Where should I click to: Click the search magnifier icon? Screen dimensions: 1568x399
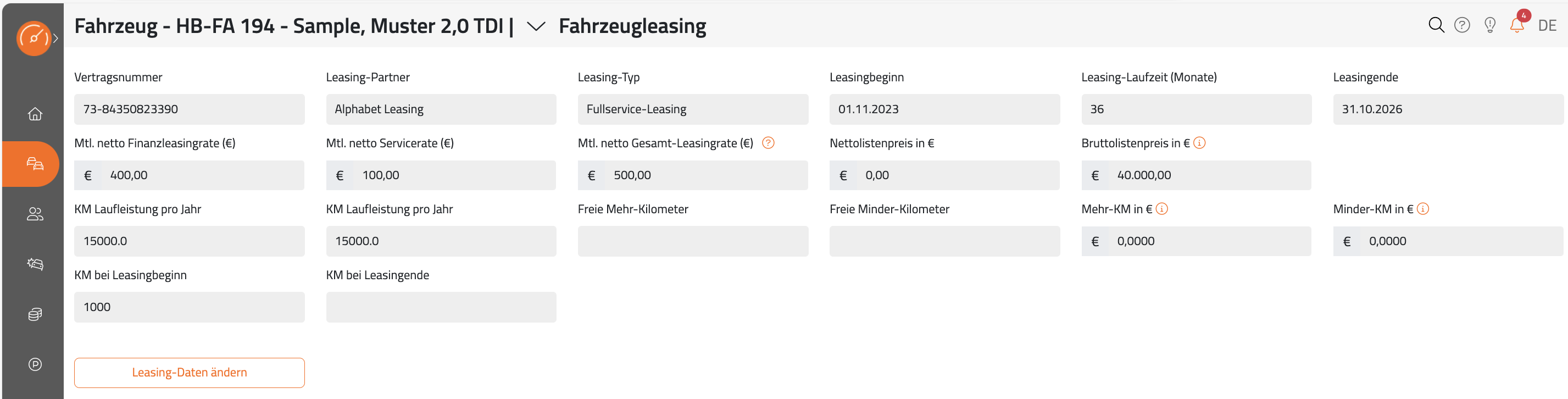1436,25
